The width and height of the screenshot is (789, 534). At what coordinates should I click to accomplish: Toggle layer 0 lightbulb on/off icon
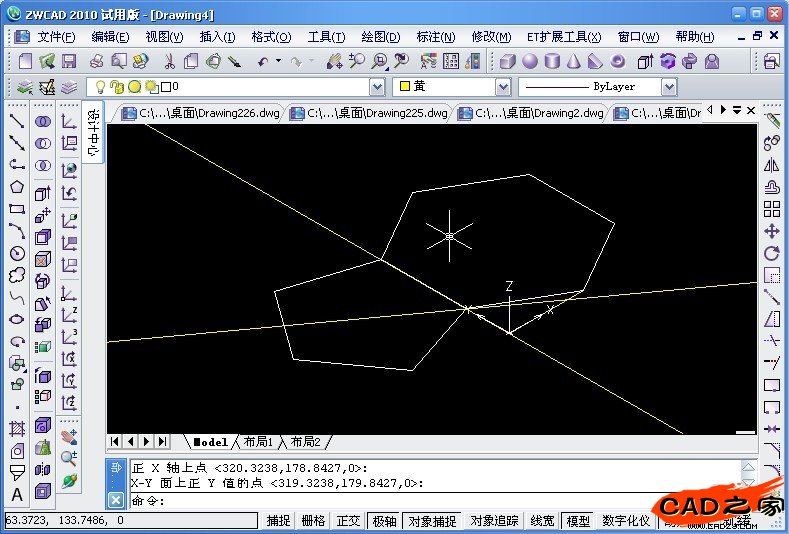click(x=101, y=87)
